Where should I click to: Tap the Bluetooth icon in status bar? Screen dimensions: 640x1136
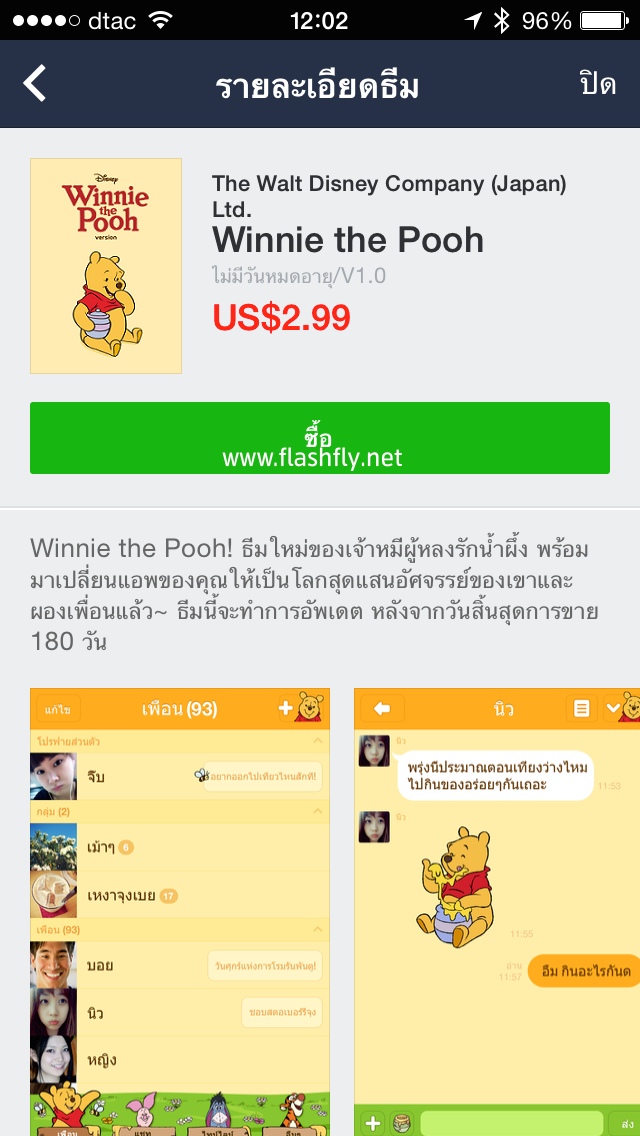(501, 20)
